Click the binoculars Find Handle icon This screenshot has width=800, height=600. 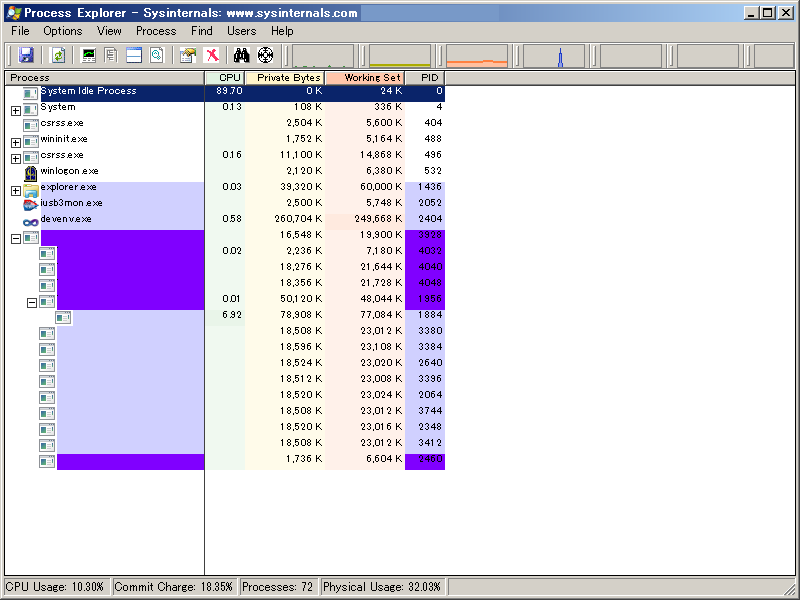241,55
